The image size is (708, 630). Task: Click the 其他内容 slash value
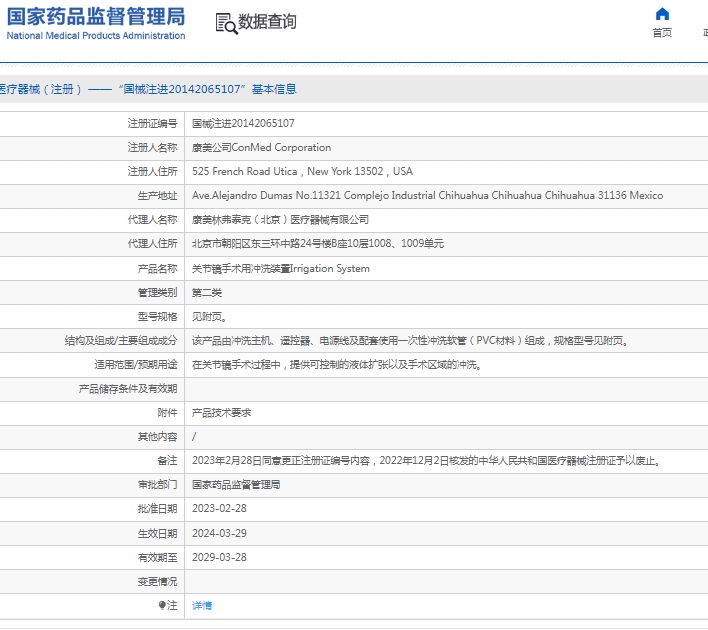tap(194, 437)
